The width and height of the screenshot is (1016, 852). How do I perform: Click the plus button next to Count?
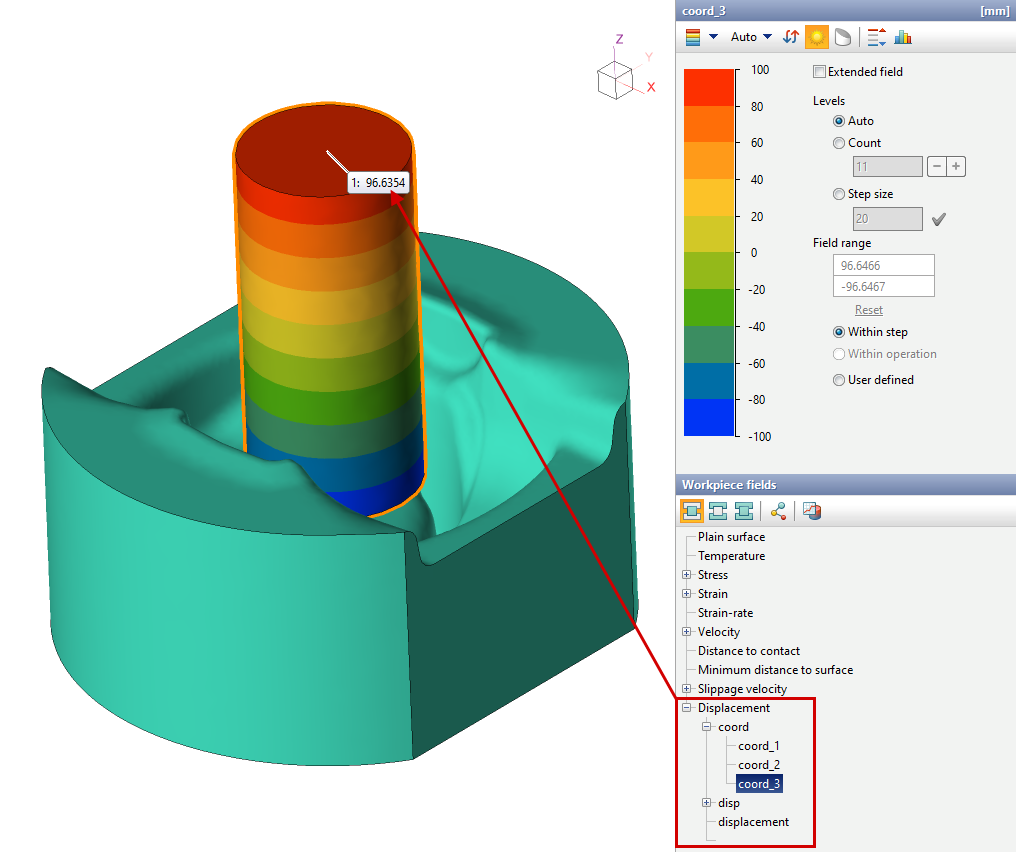957,167
